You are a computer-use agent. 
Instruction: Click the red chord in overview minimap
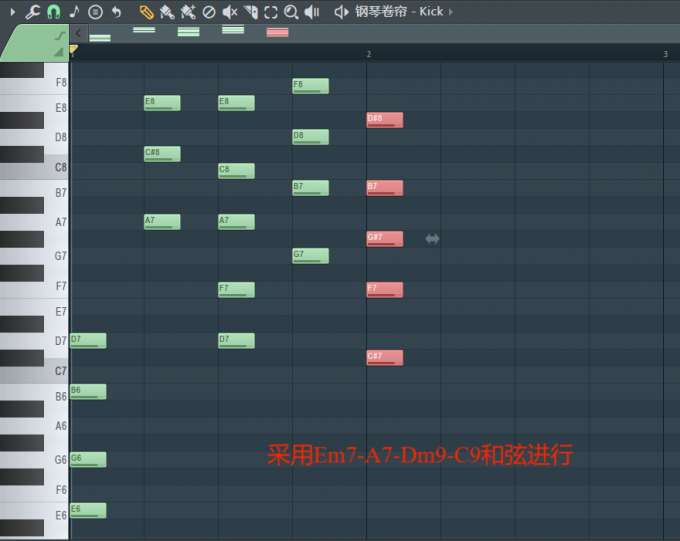(278, 32)
